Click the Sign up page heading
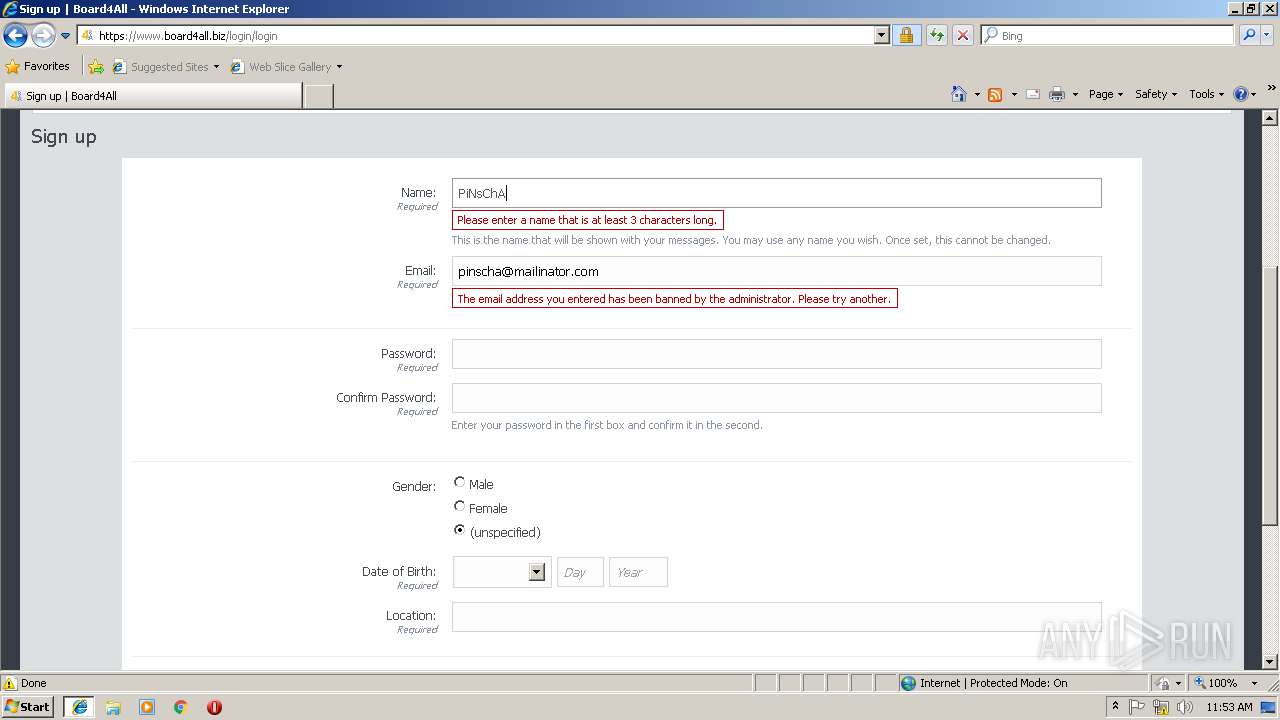This screenshot has height=720, width=1280. coord(64,136)
